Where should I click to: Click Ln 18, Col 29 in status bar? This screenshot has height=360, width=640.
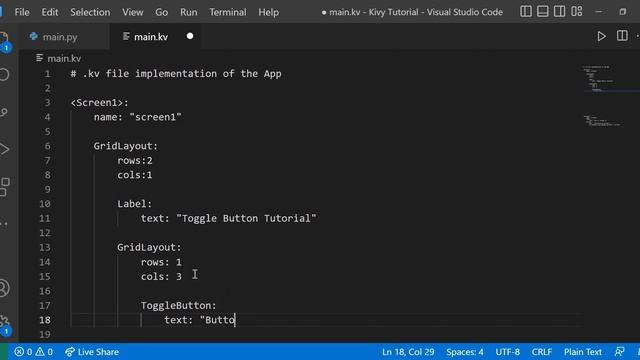tap(408, 352)
